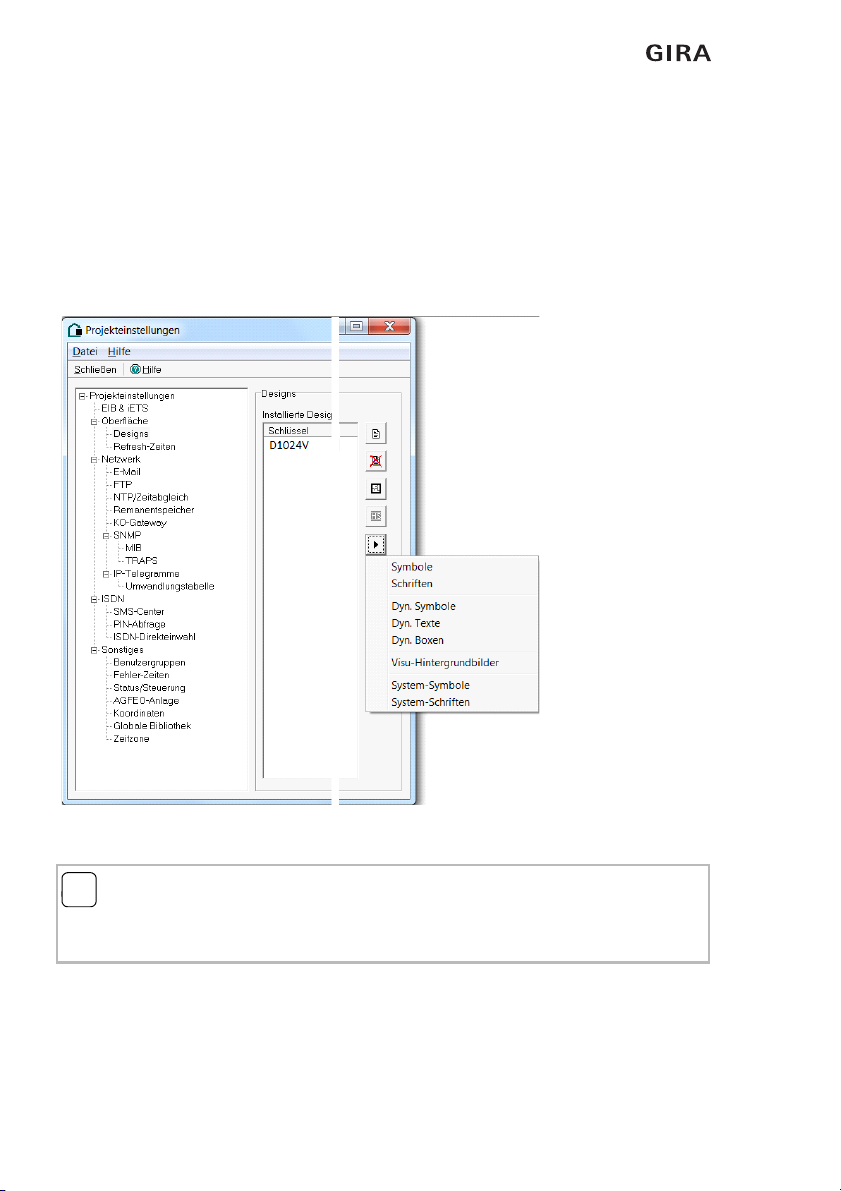
Task: Collapse the Netzwerk tree node
Action: [x=93, y=459]
